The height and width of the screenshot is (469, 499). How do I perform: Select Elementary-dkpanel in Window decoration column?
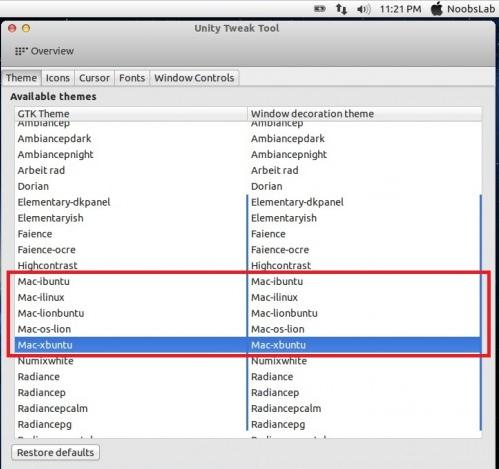pos(364,202)
